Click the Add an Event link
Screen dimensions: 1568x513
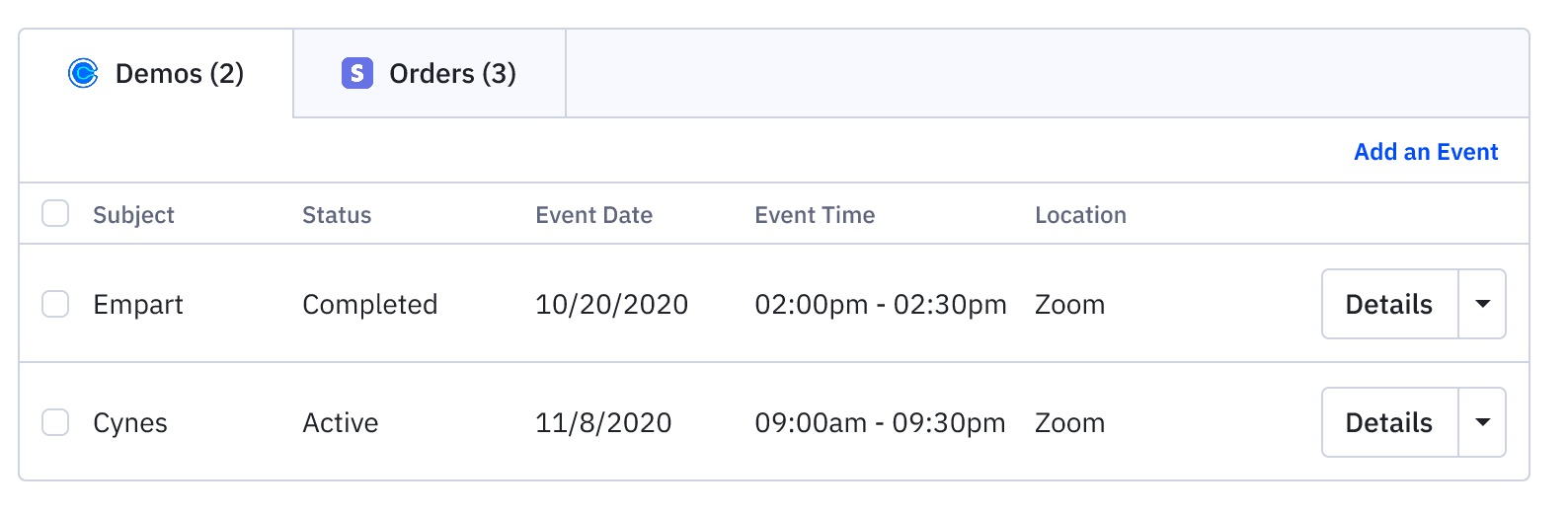(x=1425, y=152)
